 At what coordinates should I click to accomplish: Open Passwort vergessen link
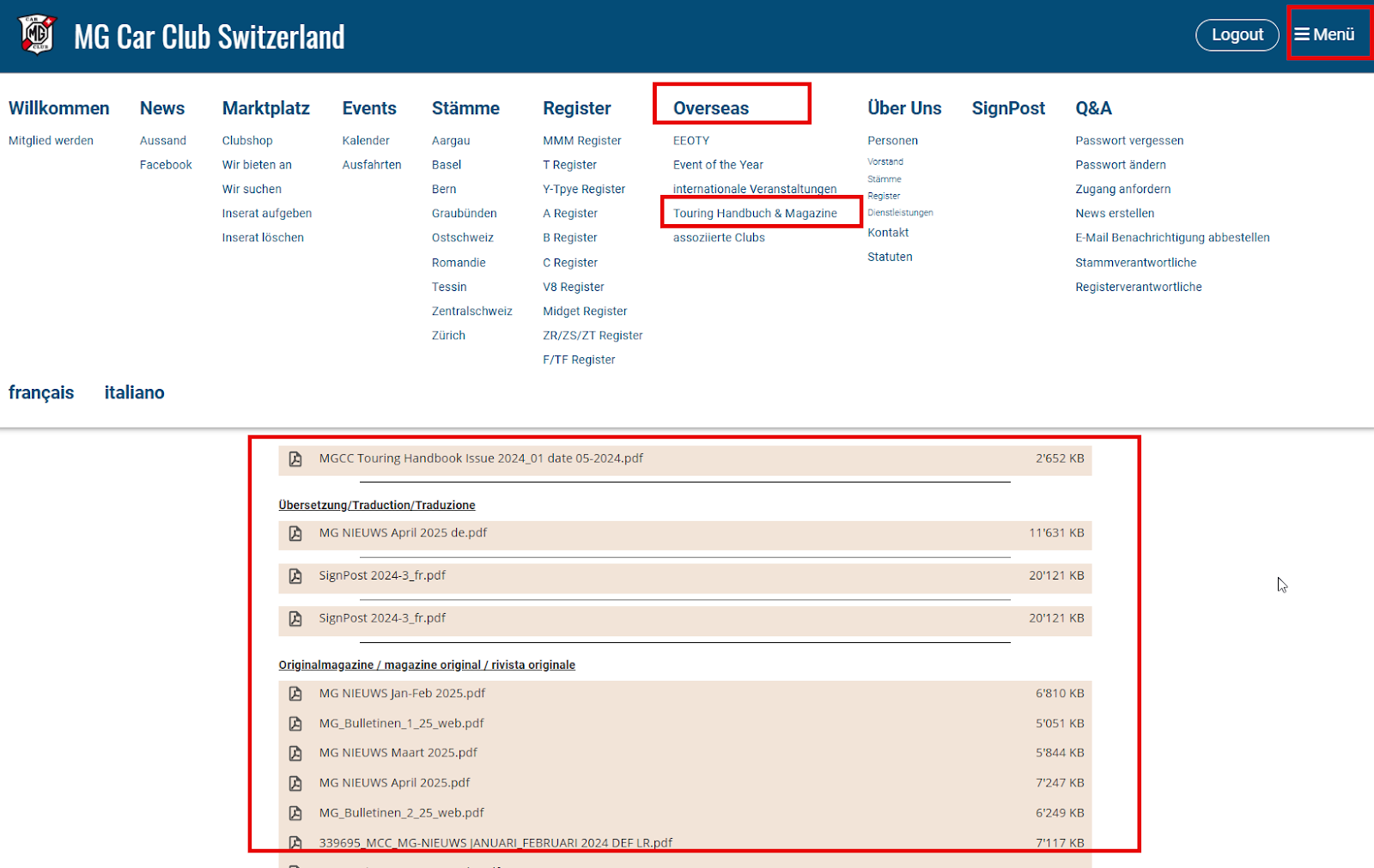[1129, 141]
